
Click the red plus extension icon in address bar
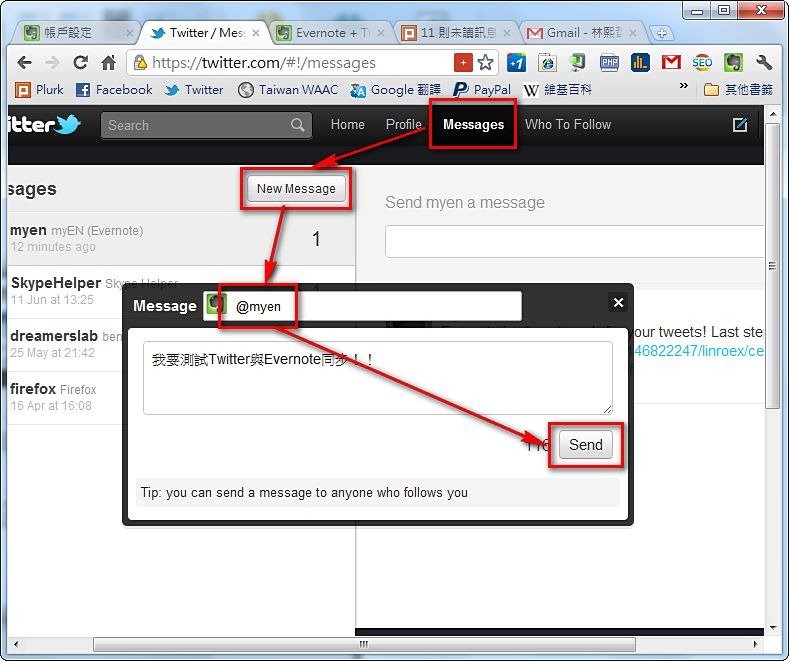(x=463, y=63)
